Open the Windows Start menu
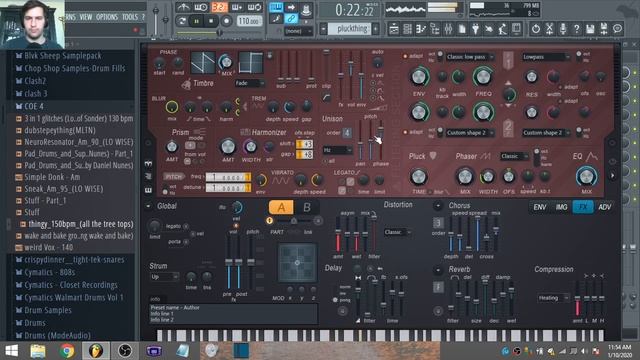 [11, 351]
